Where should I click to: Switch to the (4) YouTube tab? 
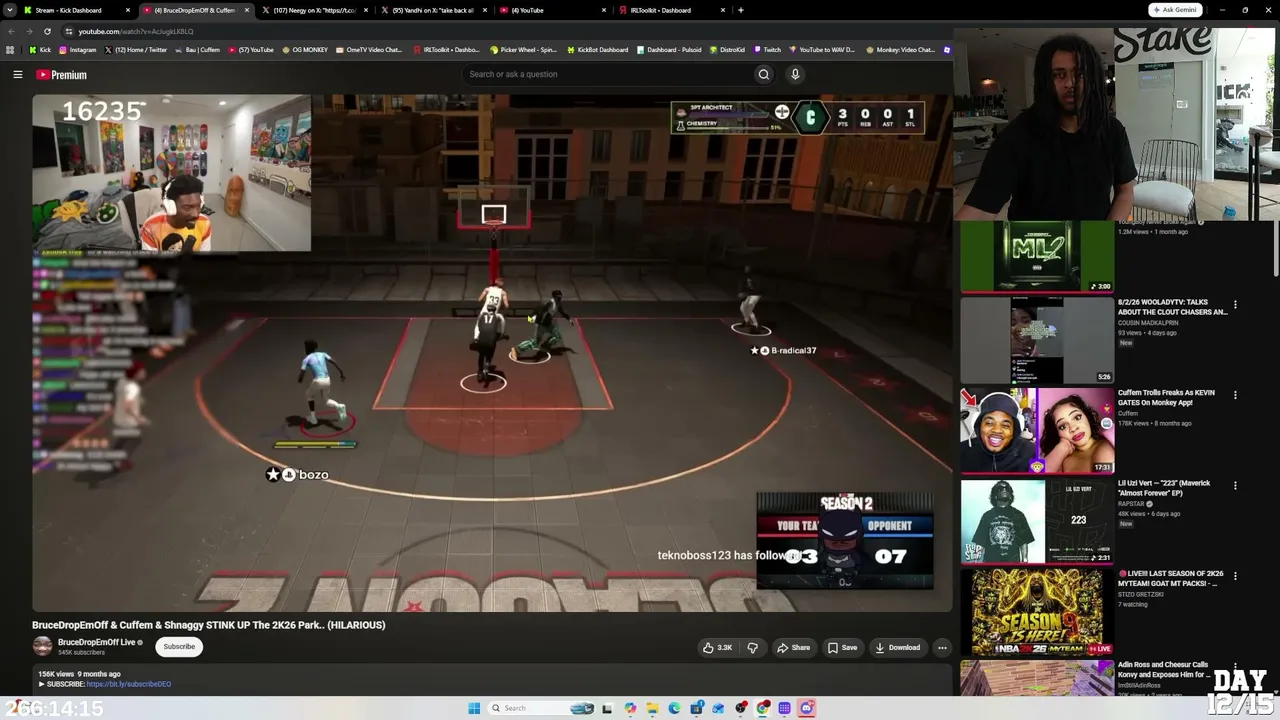(x=554, y=10)
